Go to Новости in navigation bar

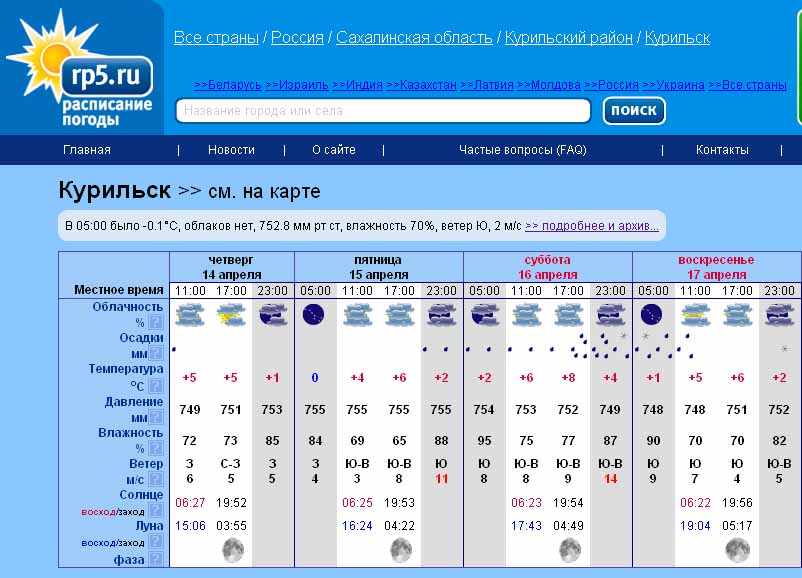[231, 150]
